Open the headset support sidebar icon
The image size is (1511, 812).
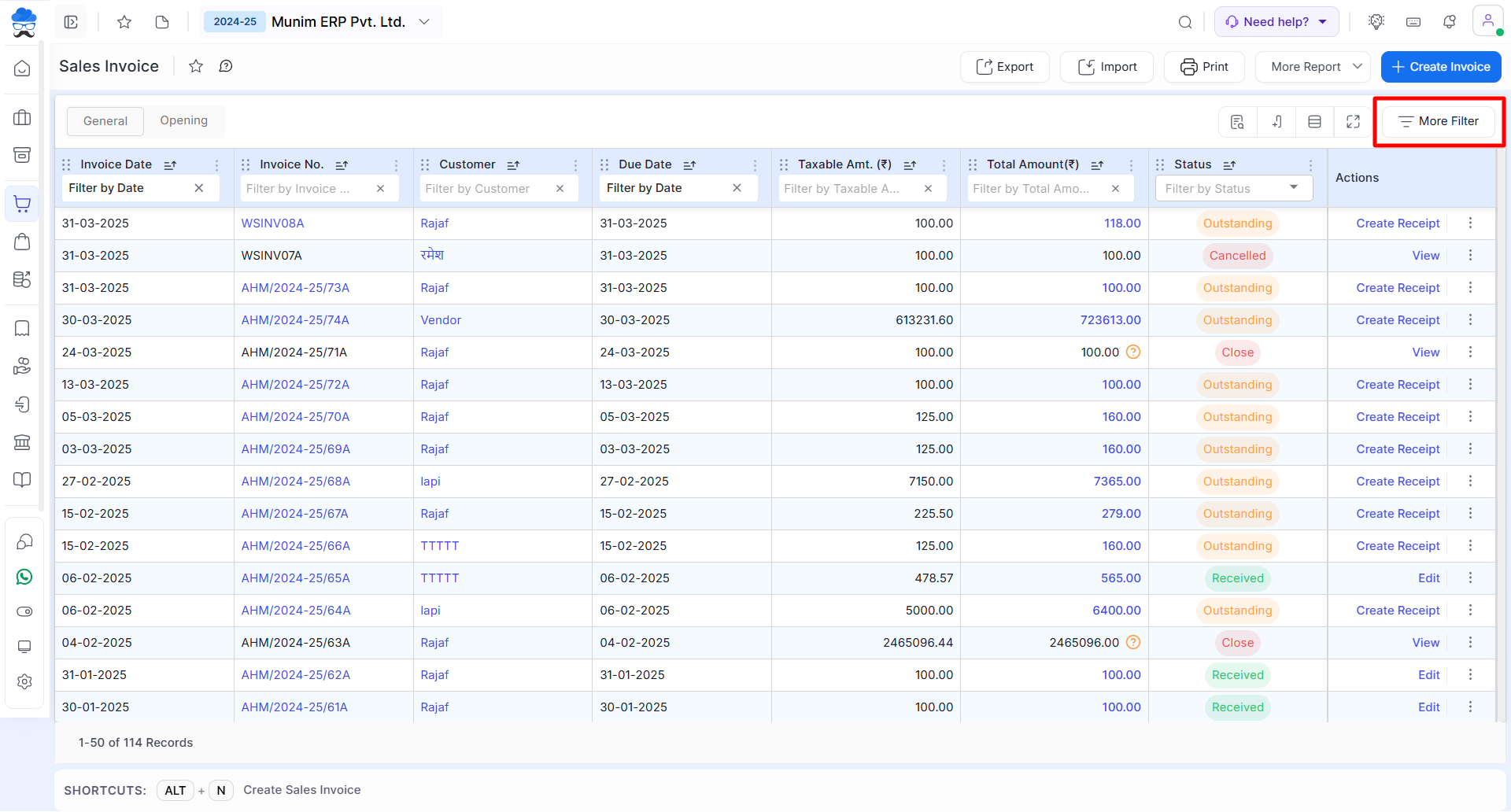(x=24, y=541)
